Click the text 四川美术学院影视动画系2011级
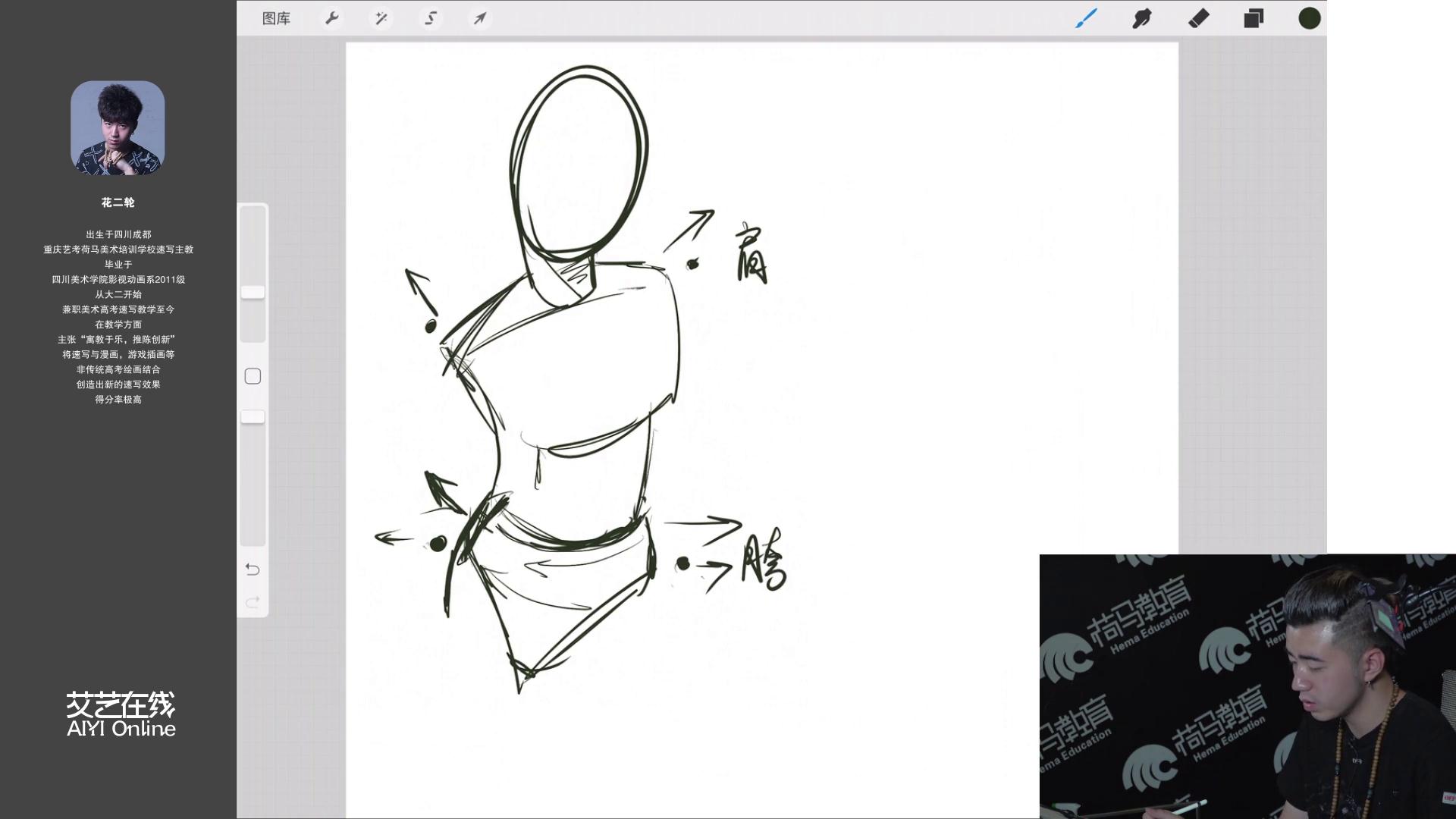 [x=118, y=279]
